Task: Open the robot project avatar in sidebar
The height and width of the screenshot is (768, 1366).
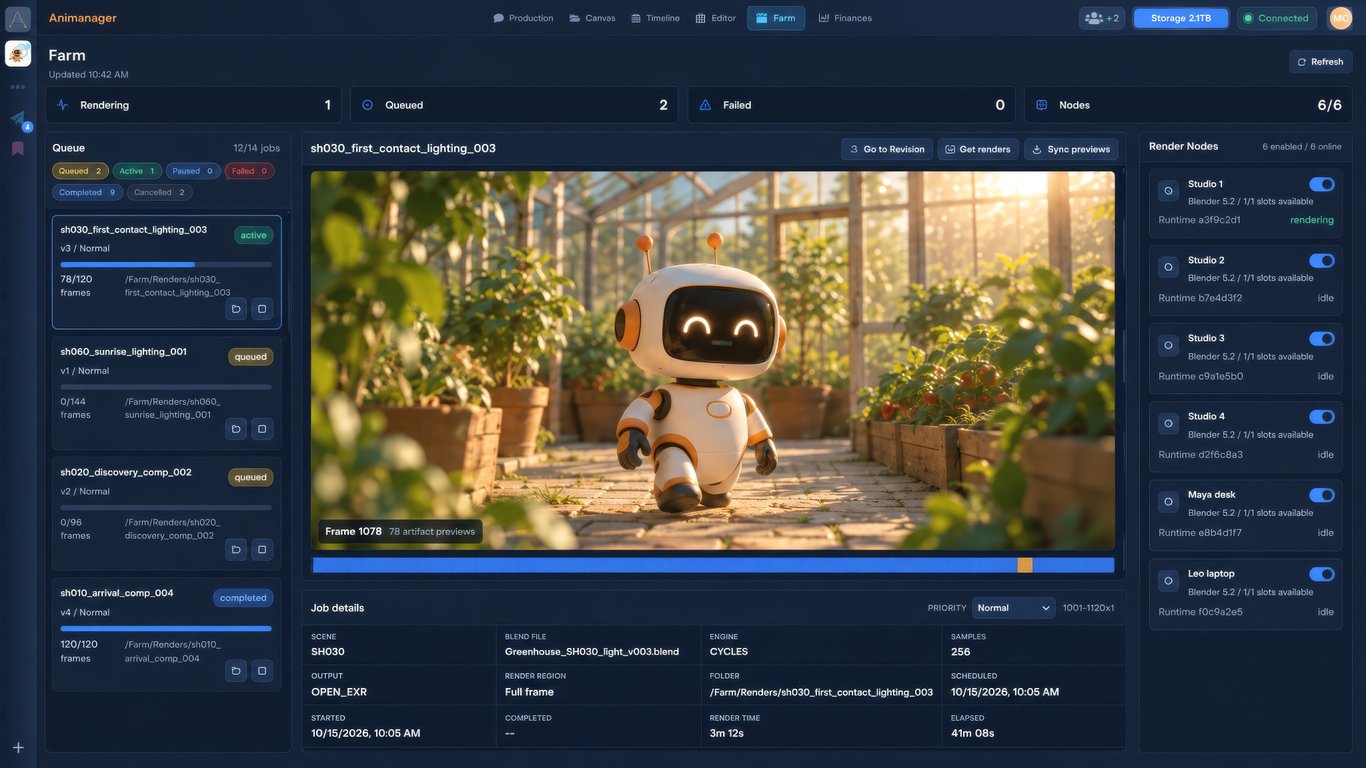Action: (x=18, y=54)
